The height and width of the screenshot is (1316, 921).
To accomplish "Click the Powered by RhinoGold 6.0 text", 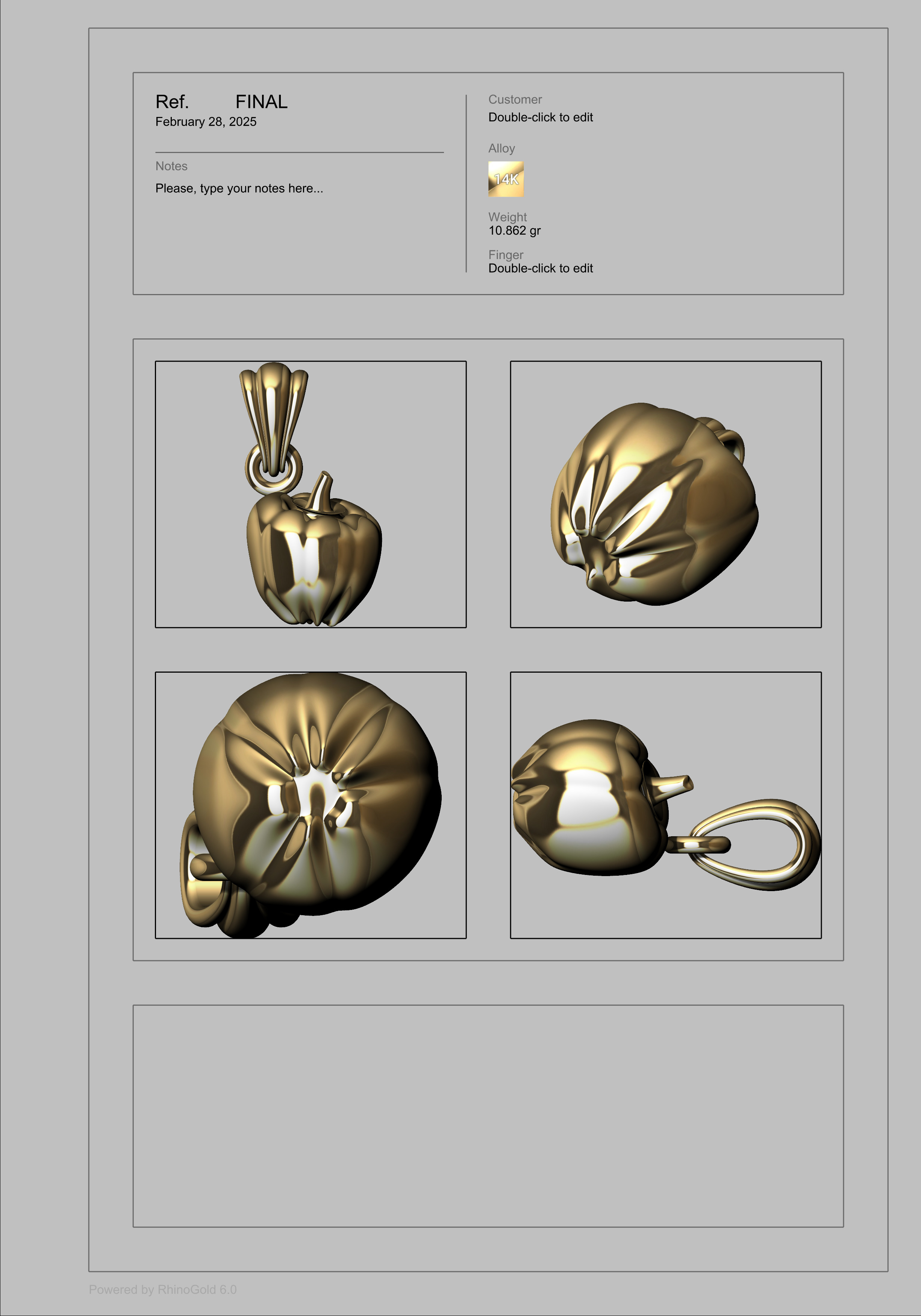I will click(x=163, y=1289).
